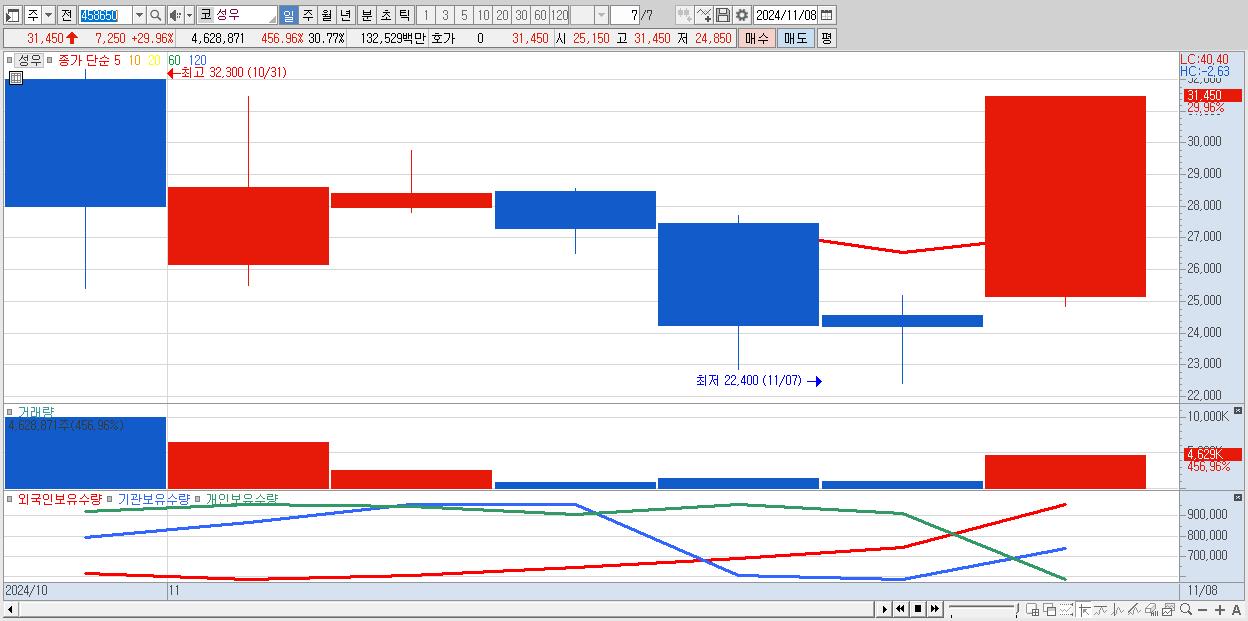Image resolution: width=1248 pixels, height=621 pixels.
Task: Click the 매수 (buy) button
Action: coord(757,38)
